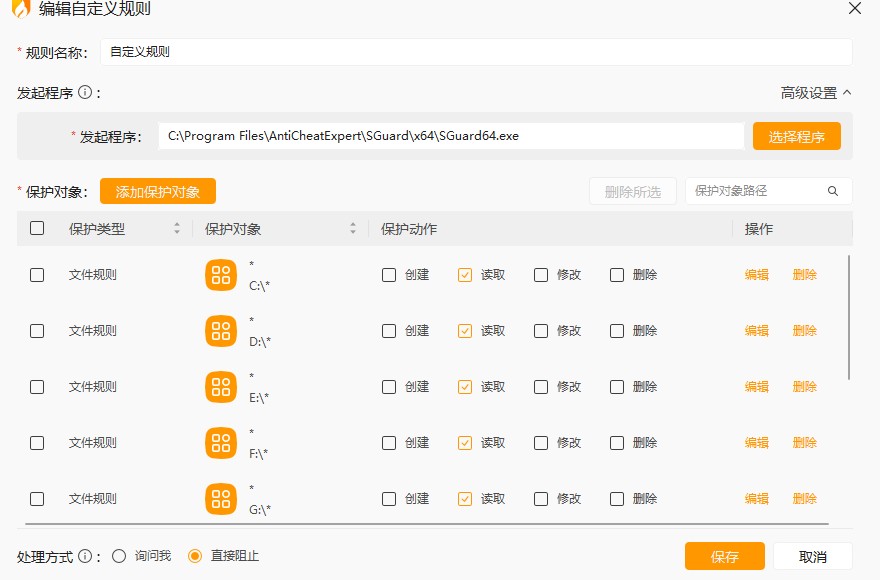Screen dimensions: 880x580
Task: Sort by the 保护类型 column arrows
Action: click(x=177, y=229)
